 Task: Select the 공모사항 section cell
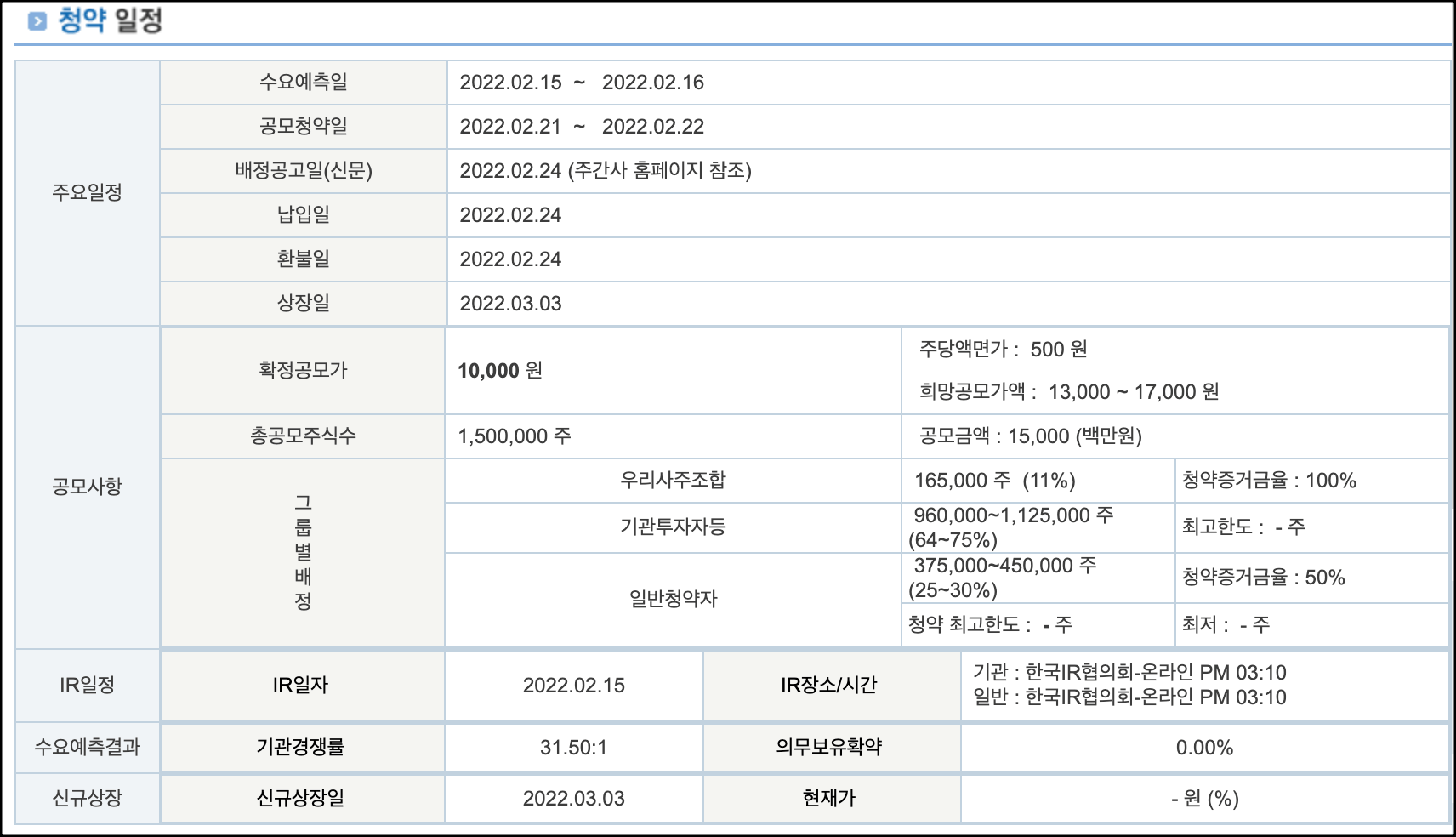[88, 487]
